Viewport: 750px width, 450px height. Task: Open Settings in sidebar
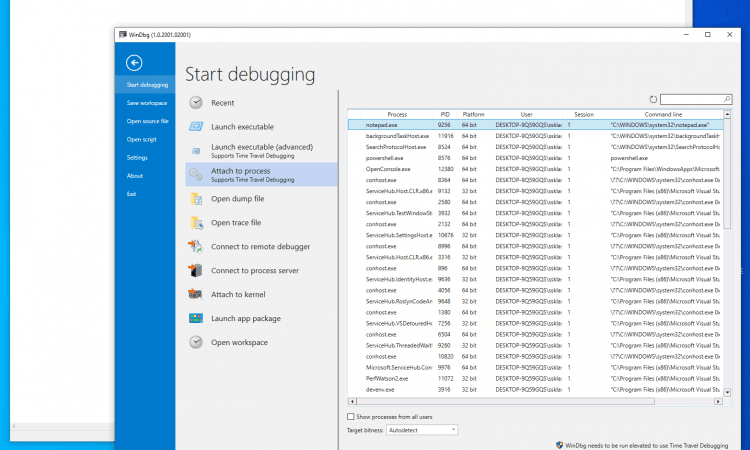click(x=145, y=157)
